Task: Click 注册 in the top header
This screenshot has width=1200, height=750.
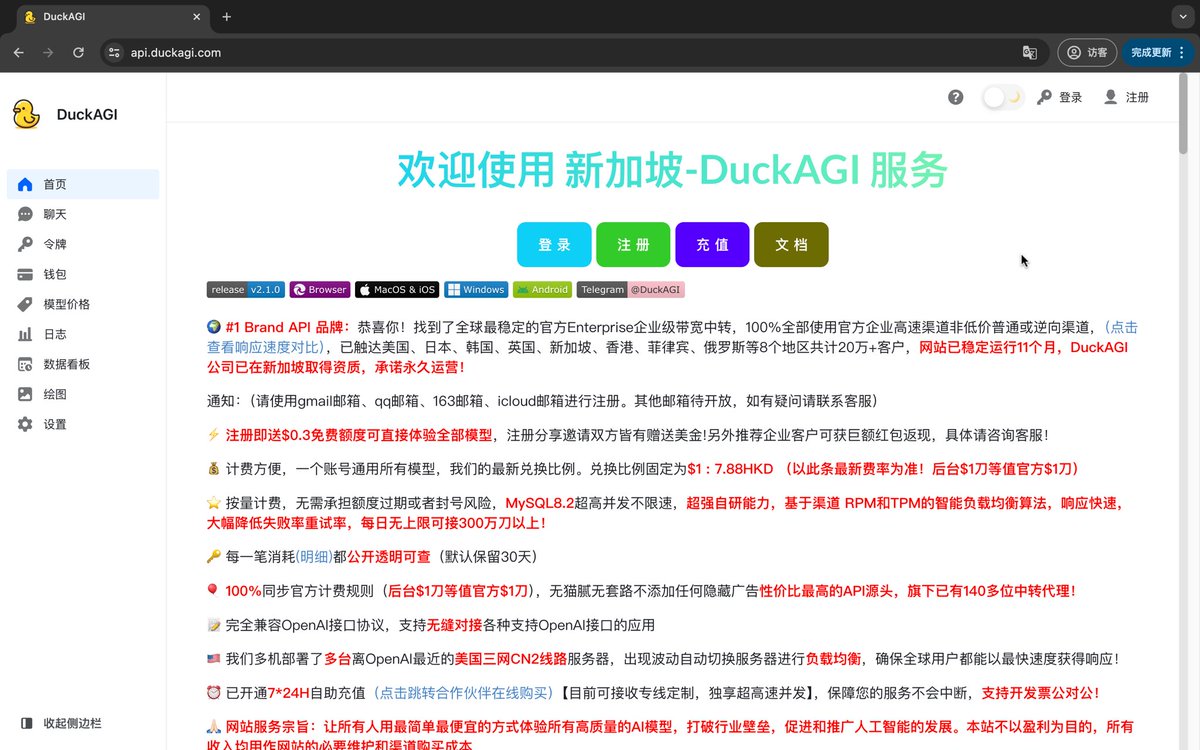Action: 1126,97
